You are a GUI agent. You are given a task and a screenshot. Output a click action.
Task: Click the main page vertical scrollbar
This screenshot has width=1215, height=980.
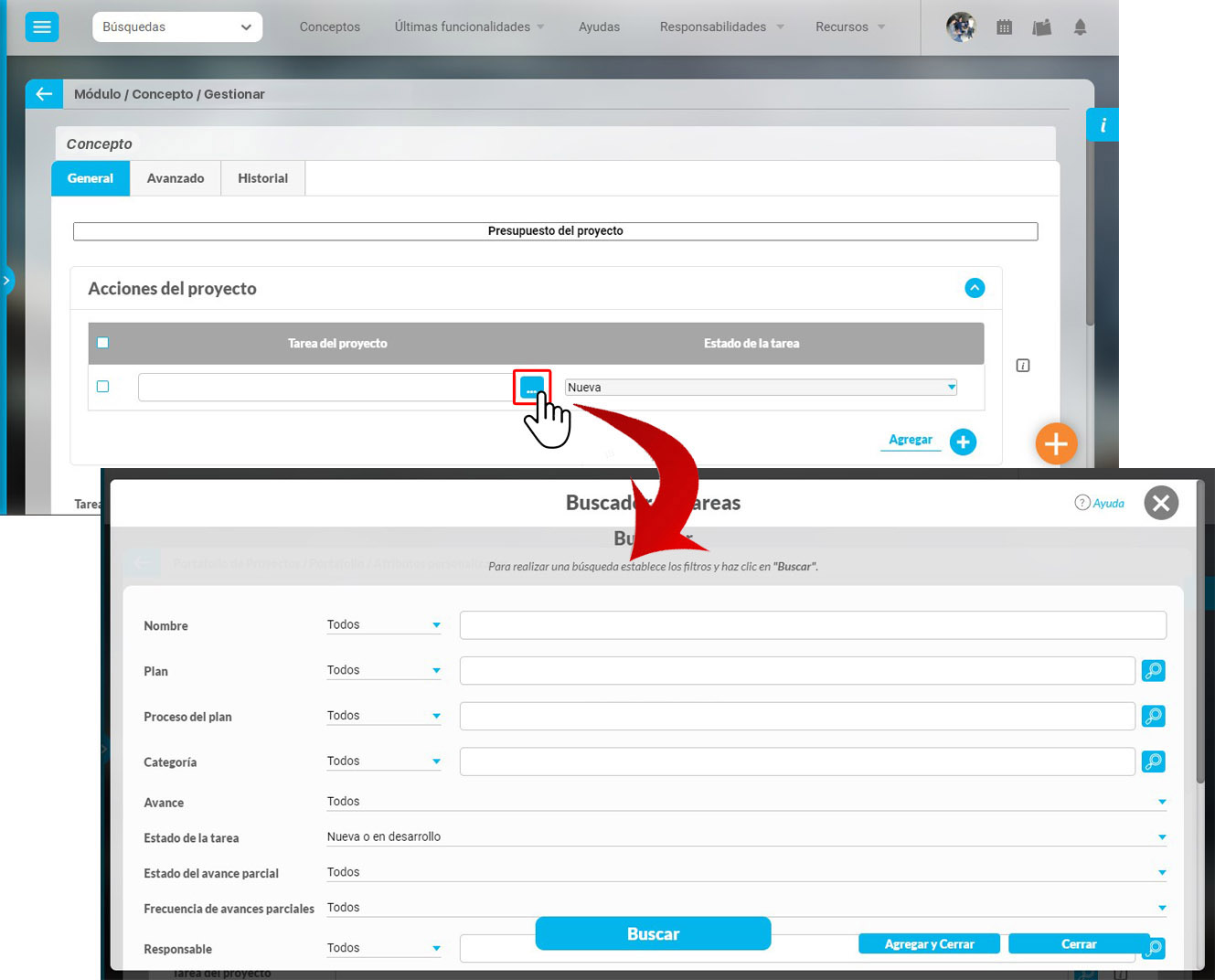pos(1090,234)
